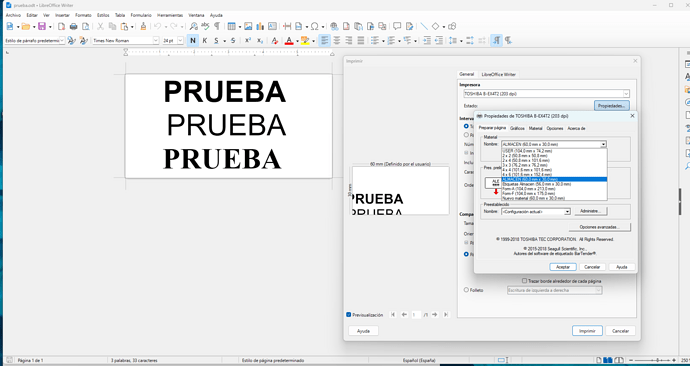Select the Insert line tool

424,26
